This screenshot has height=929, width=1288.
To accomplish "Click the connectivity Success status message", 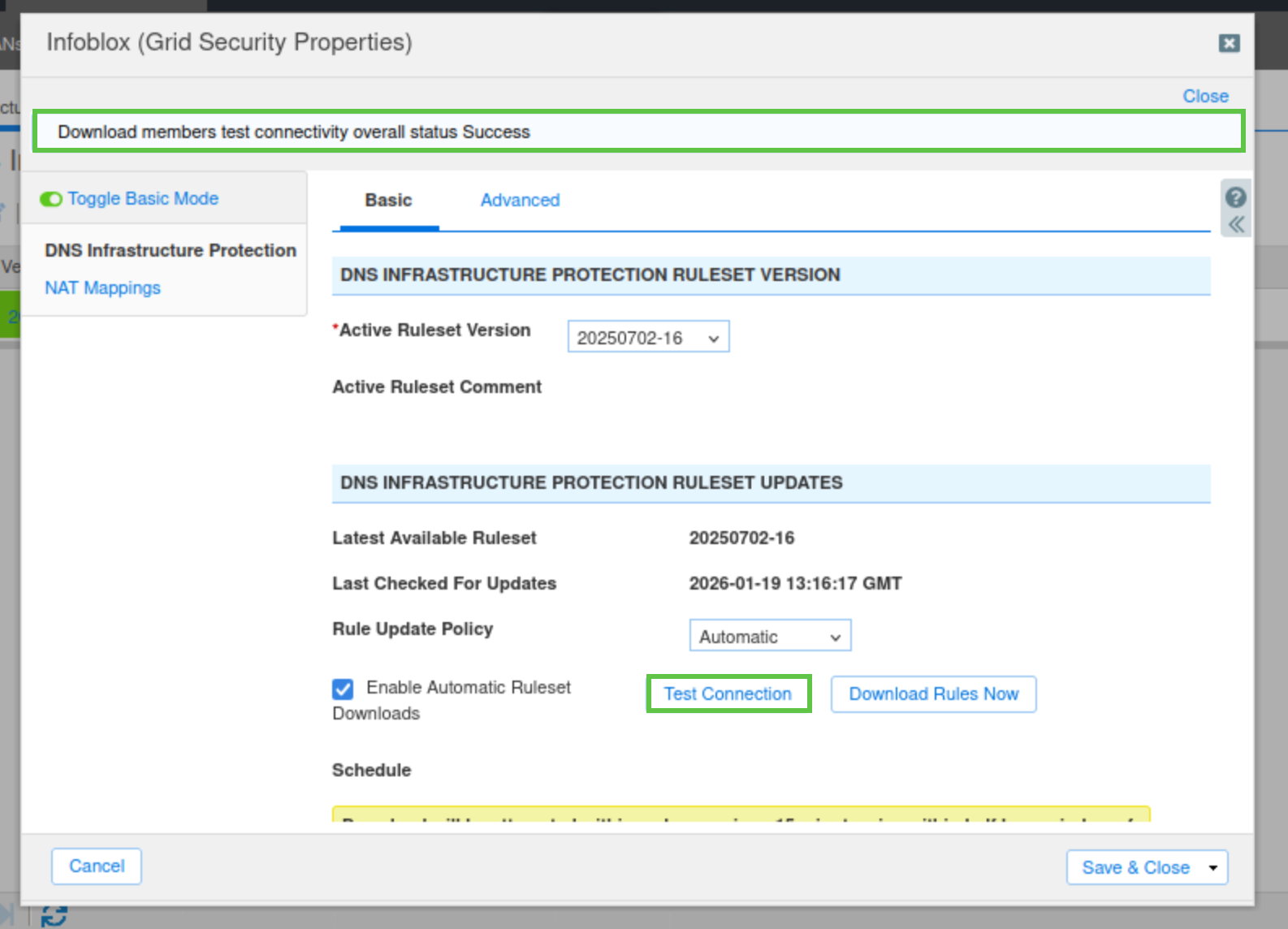I will click(x=293, y=132).
